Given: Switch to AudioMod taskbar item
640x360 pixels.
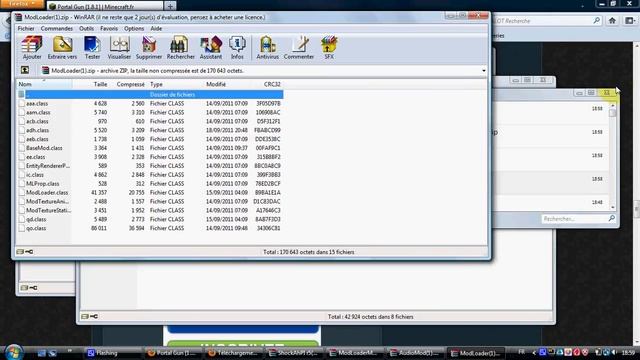Looking at the screenshot, I should pyautogui.click(x=414, y=353).
